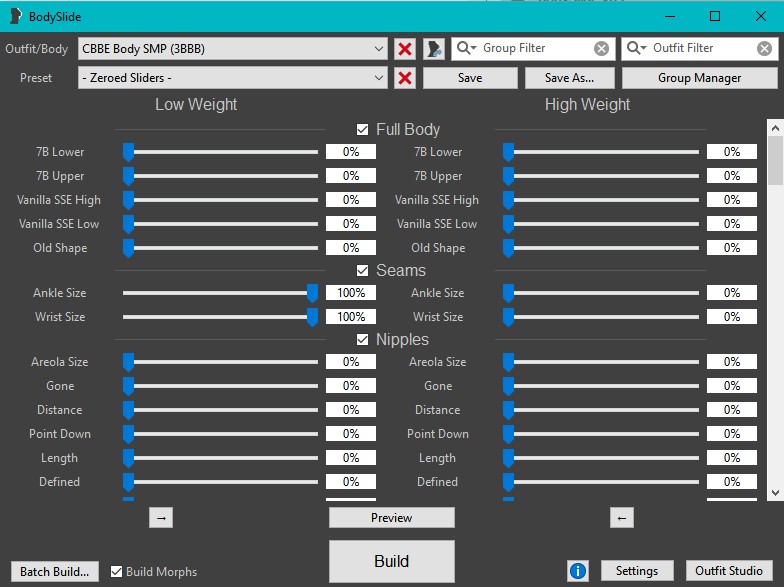Image resolution: width=784 pixels, height=587 pixels.
Task: Click the Low Weight heading text
Action: (x=196, y=104)
